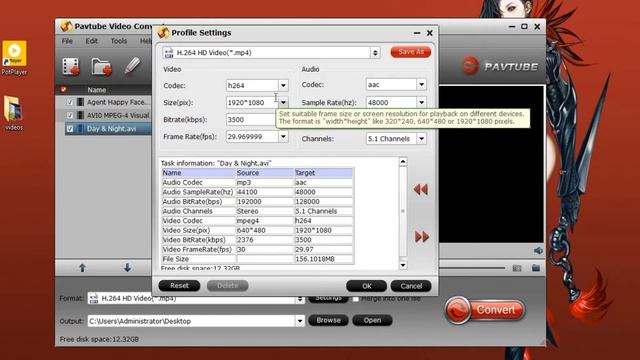Click the red Convert button
640x360 pixels.
click(x=485, y=310)
